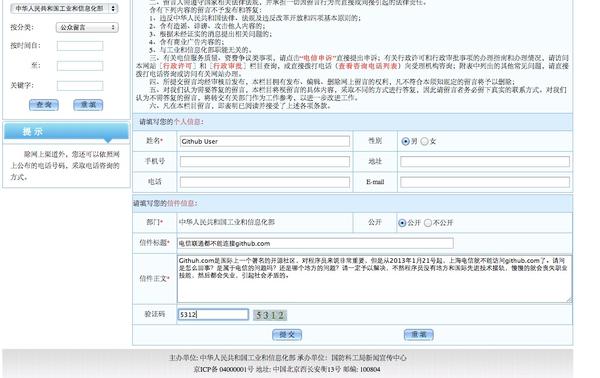The height and width of the screenshot is (378, 600).
Task: Click the 信件标题 letter title field
Action: click(315, 243)
